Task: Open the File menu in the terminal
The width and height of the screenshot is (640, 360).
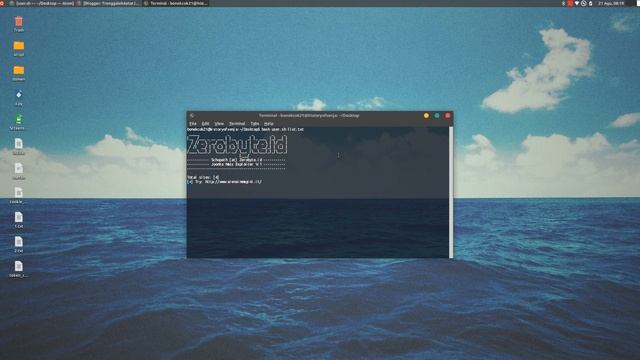Action: 193,123
